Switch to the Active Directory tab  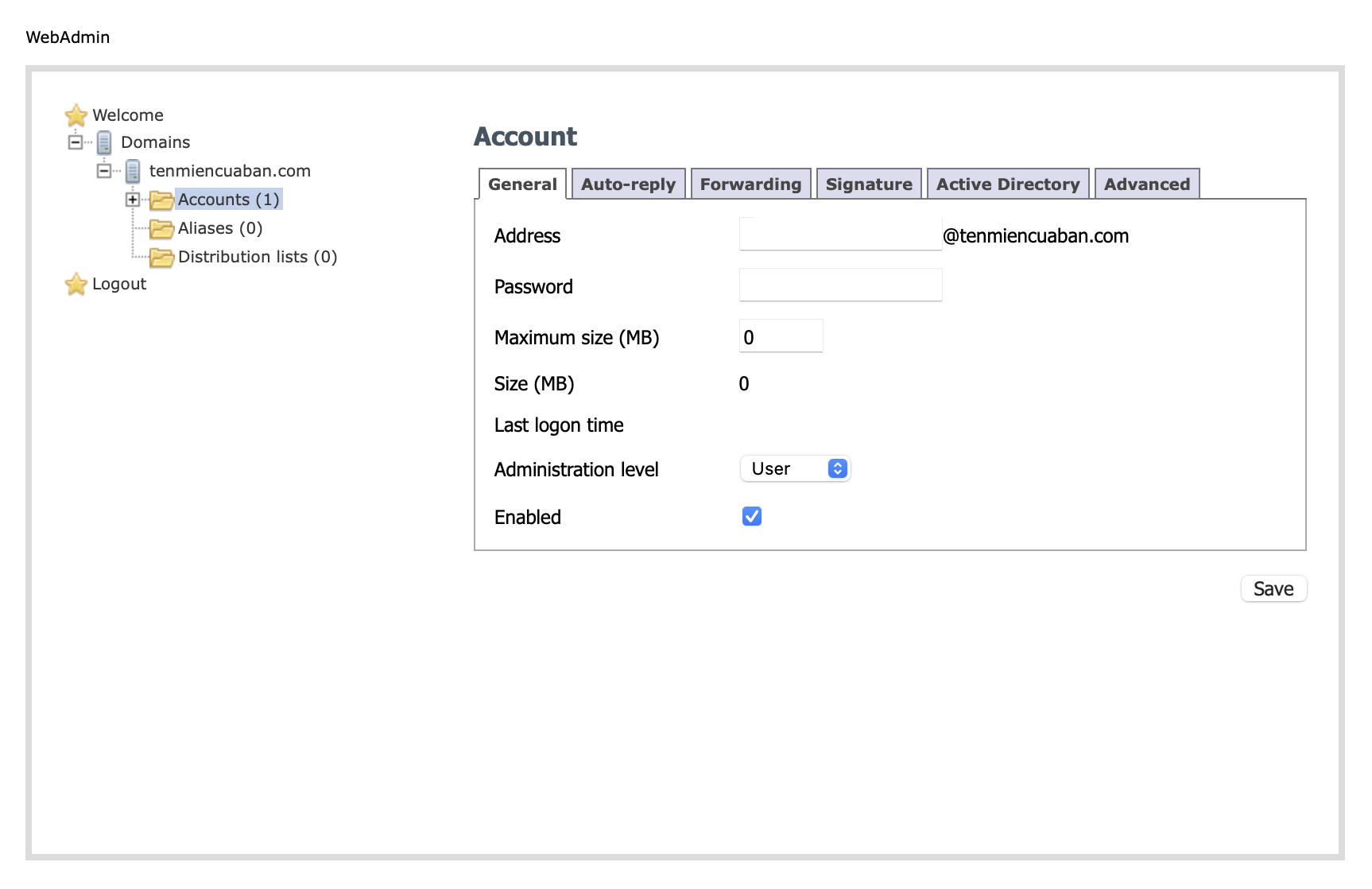coord(1008,184)
